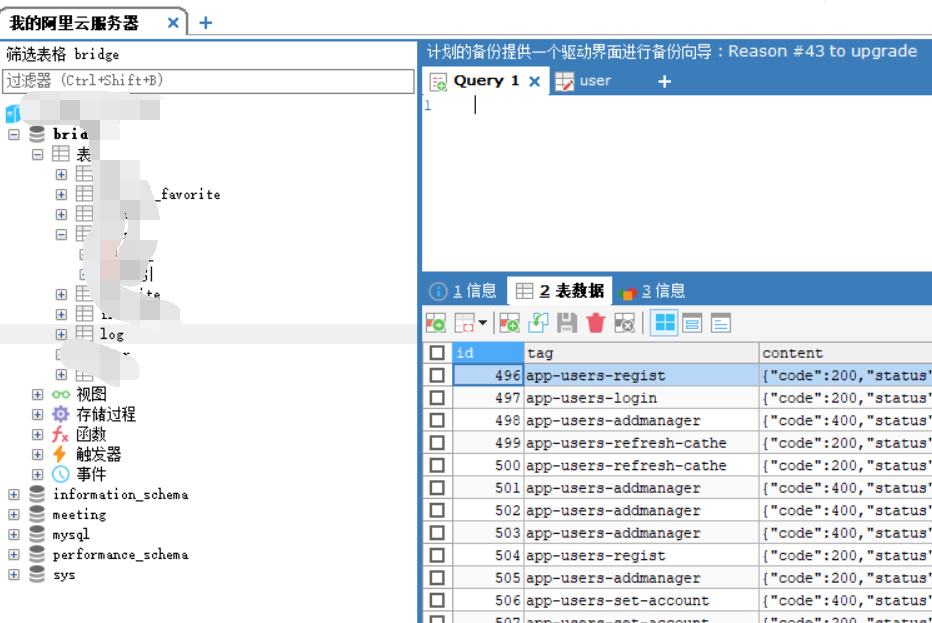Screen dimensions: 932x623
Task: Click the duplicate current row icon
Action: click(x=538, y=323)
